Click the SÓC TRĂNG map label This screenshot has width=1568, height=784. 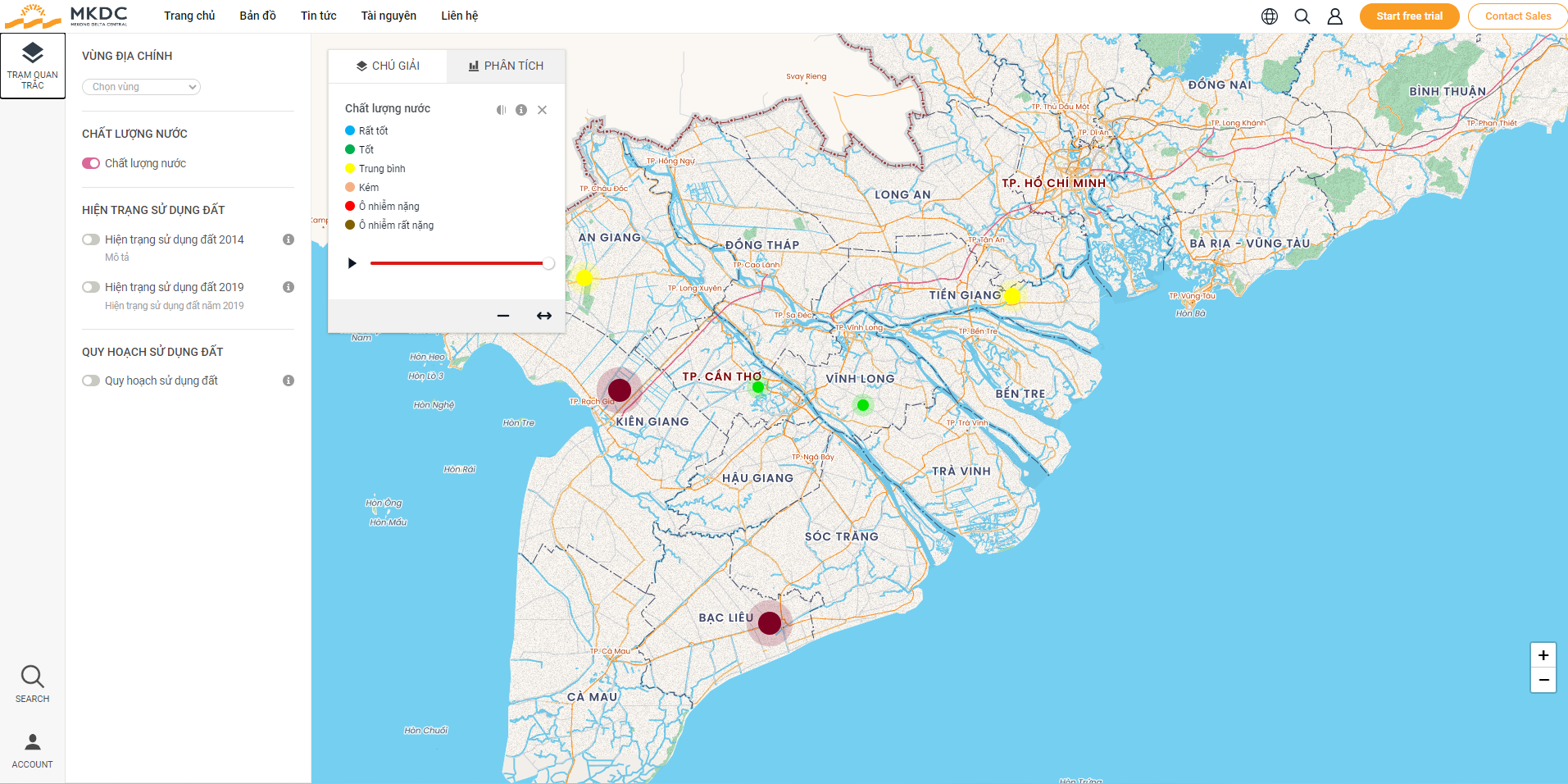pos(842,536)
